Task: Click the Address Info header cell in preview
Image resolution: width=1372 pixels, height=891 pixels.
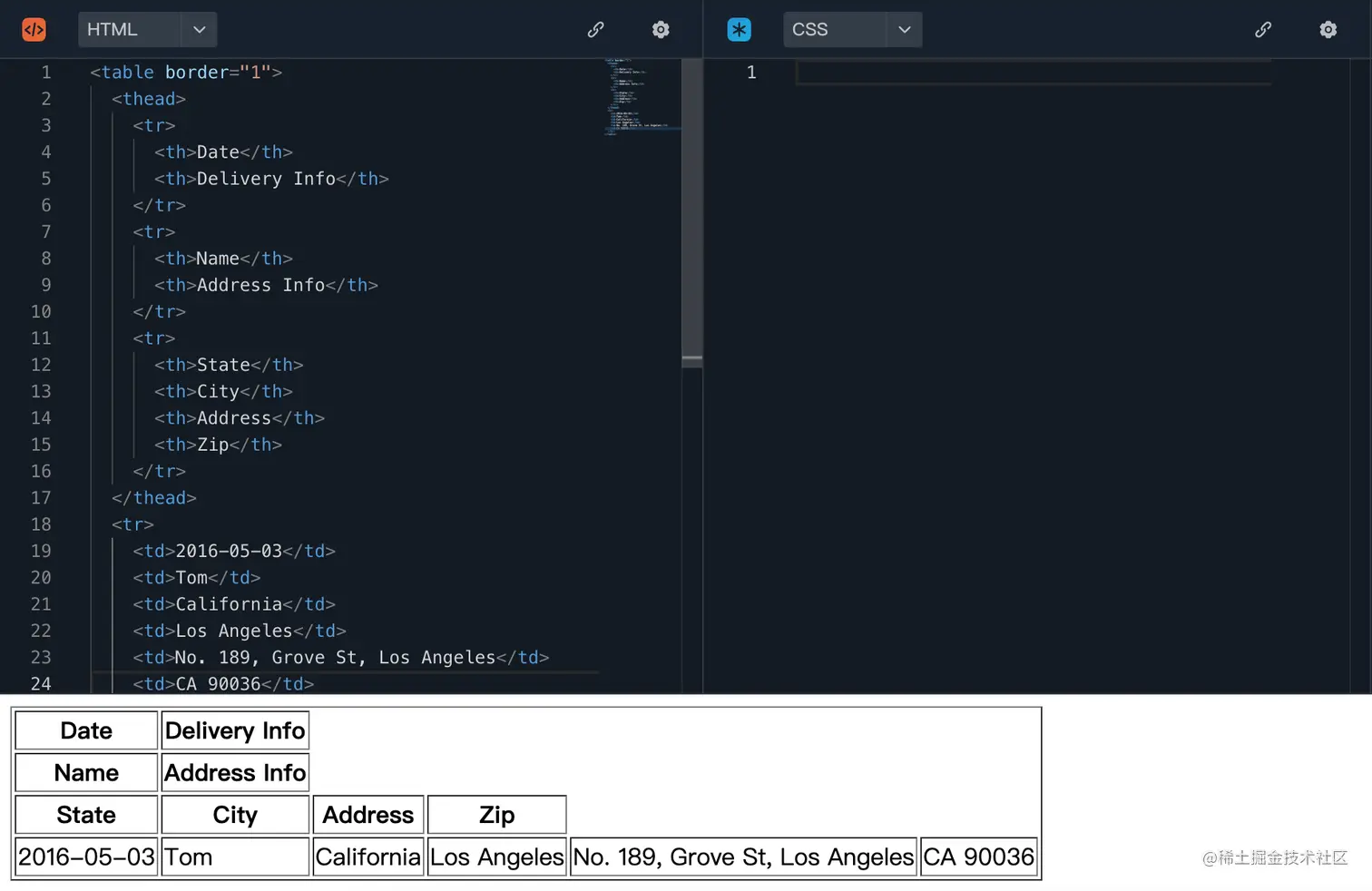Action: 235,773
